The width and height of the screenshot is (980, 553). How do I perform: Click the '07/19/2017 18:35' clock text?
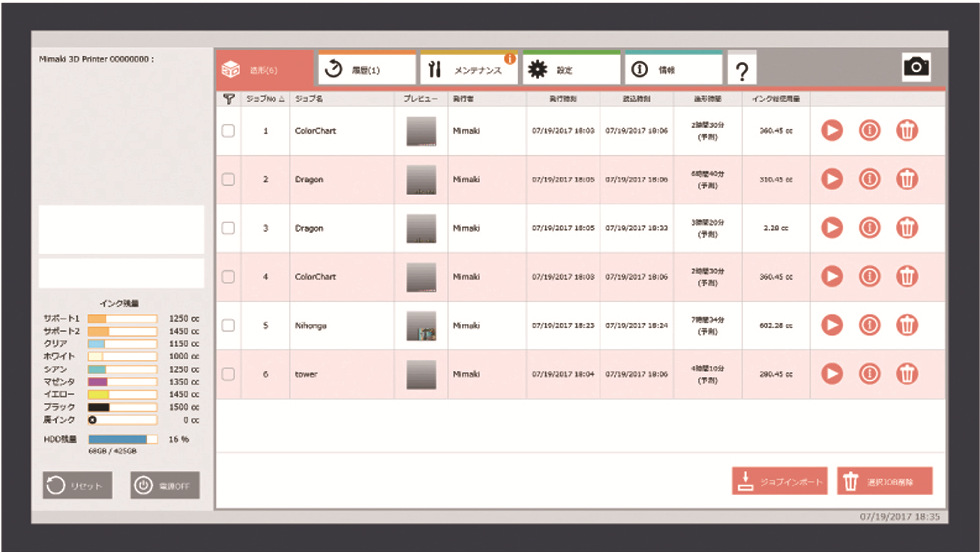[x=899, y=517]
